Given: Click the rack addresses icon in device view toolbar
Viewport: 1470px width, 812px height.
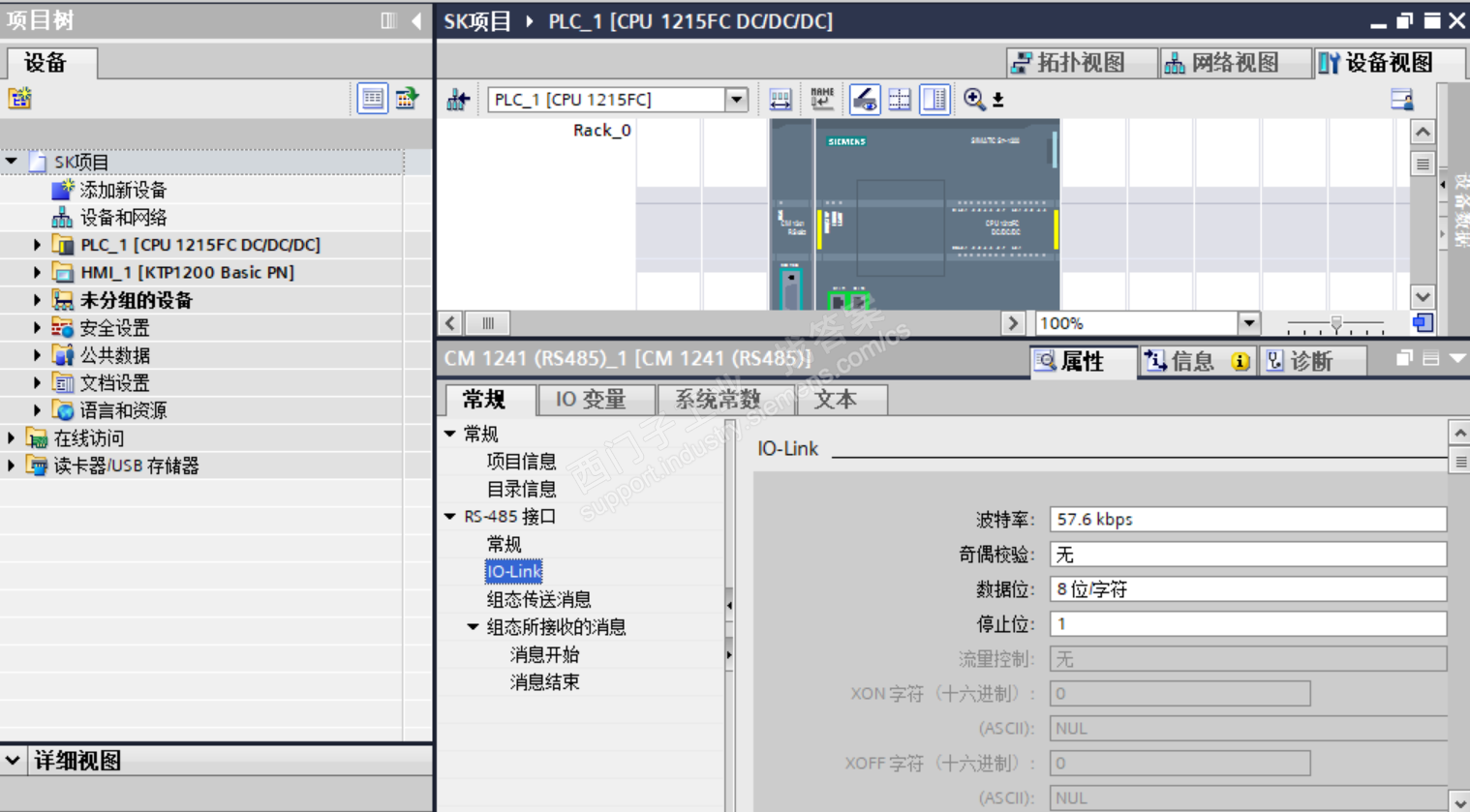Looking at the screenshot, I should [x=780, y=99].
